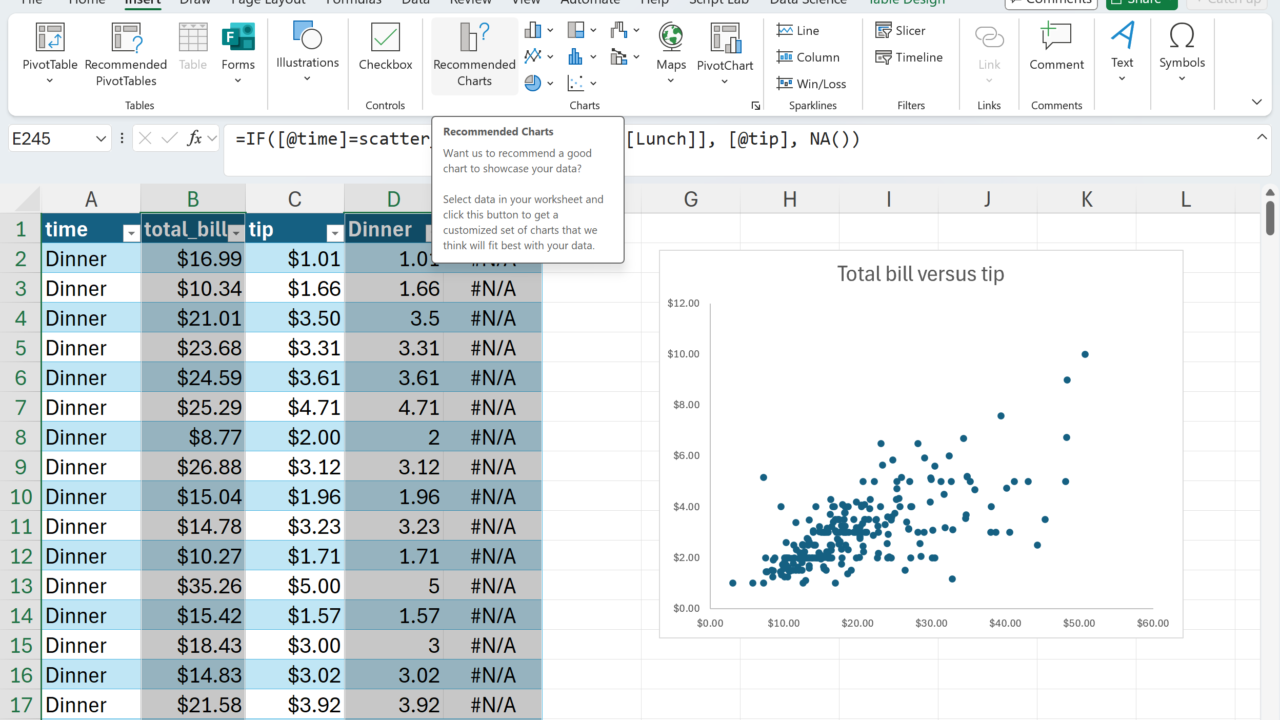1280x720 pixels.
Task: Insert a new Comment
Action: [1056, 50]
